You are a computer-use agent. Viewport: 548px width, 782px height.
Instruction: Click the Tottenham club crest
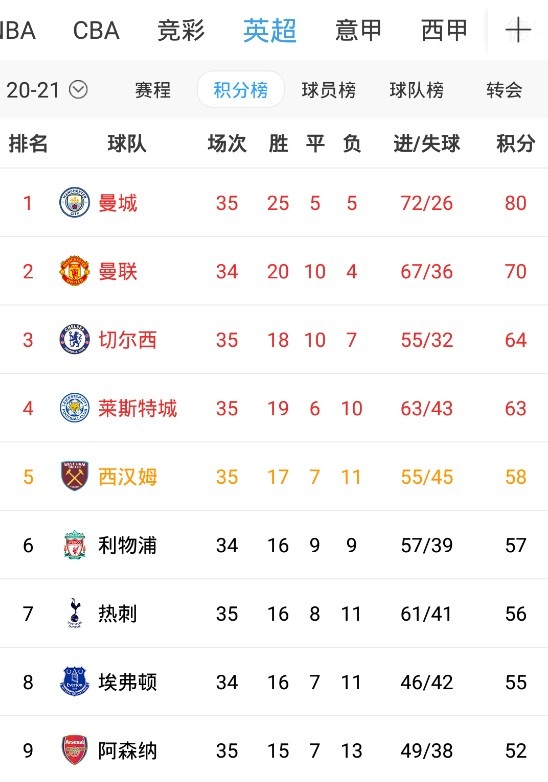(74, 613)
